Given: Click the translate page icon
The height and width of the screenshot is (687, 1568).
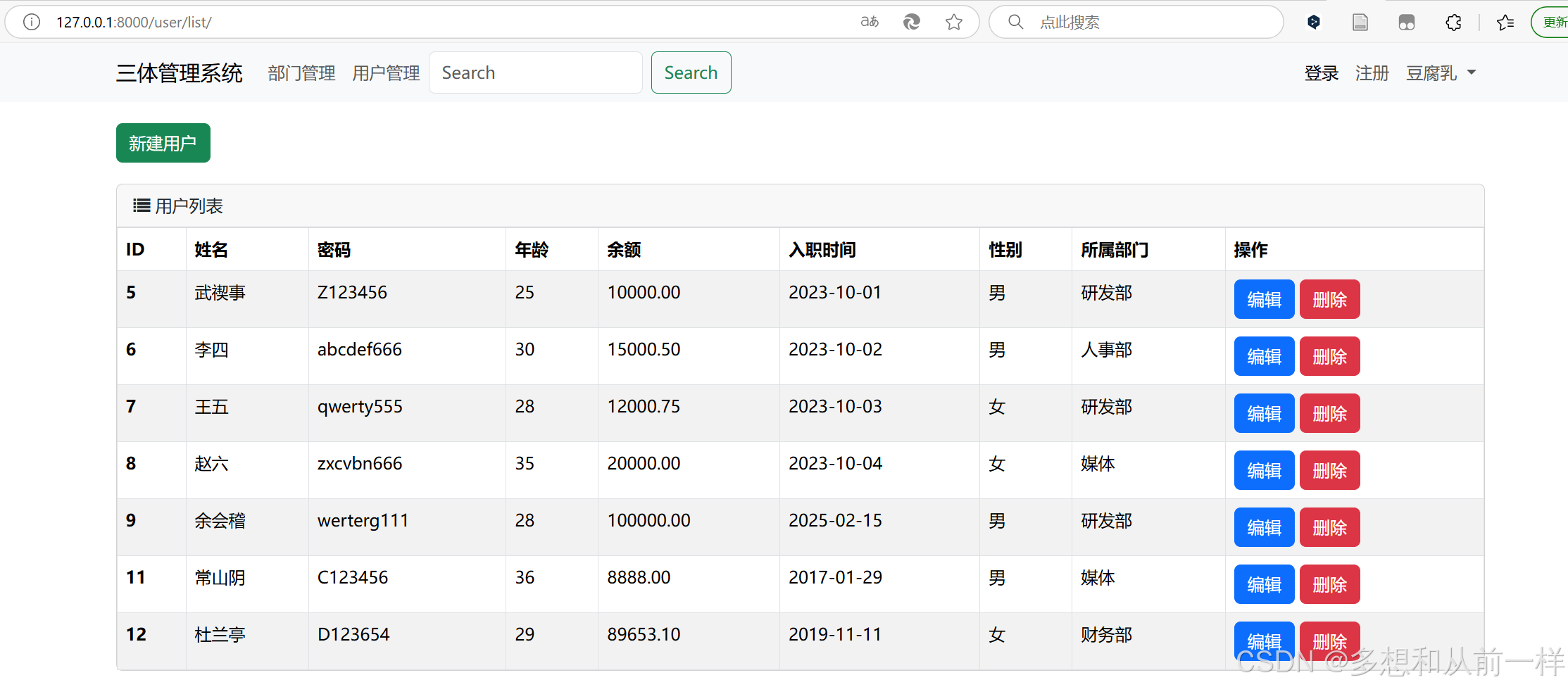Looking at the screenshot, I should (x=870, y=22).
